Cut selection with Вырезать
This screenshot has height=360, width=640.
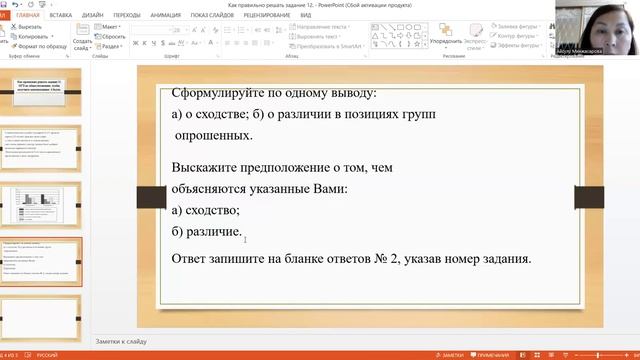(26, 27)
